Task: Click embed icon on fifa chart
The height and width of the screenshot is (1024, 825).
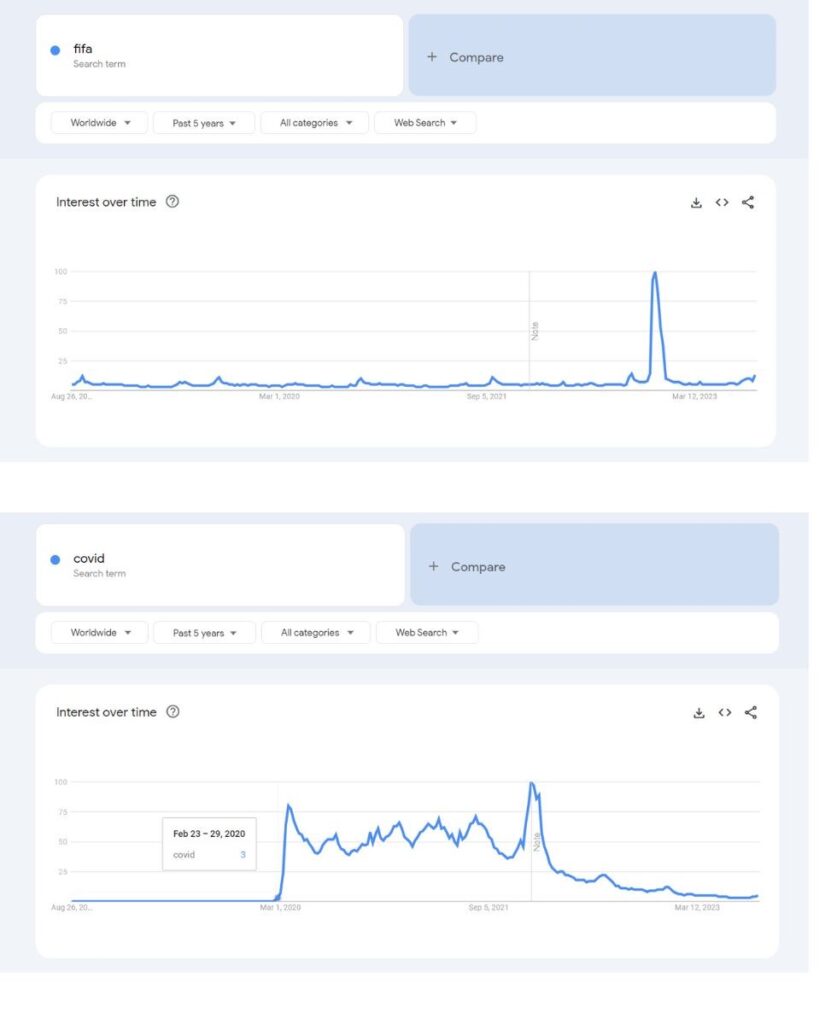Action: click(x=722, y=203)
